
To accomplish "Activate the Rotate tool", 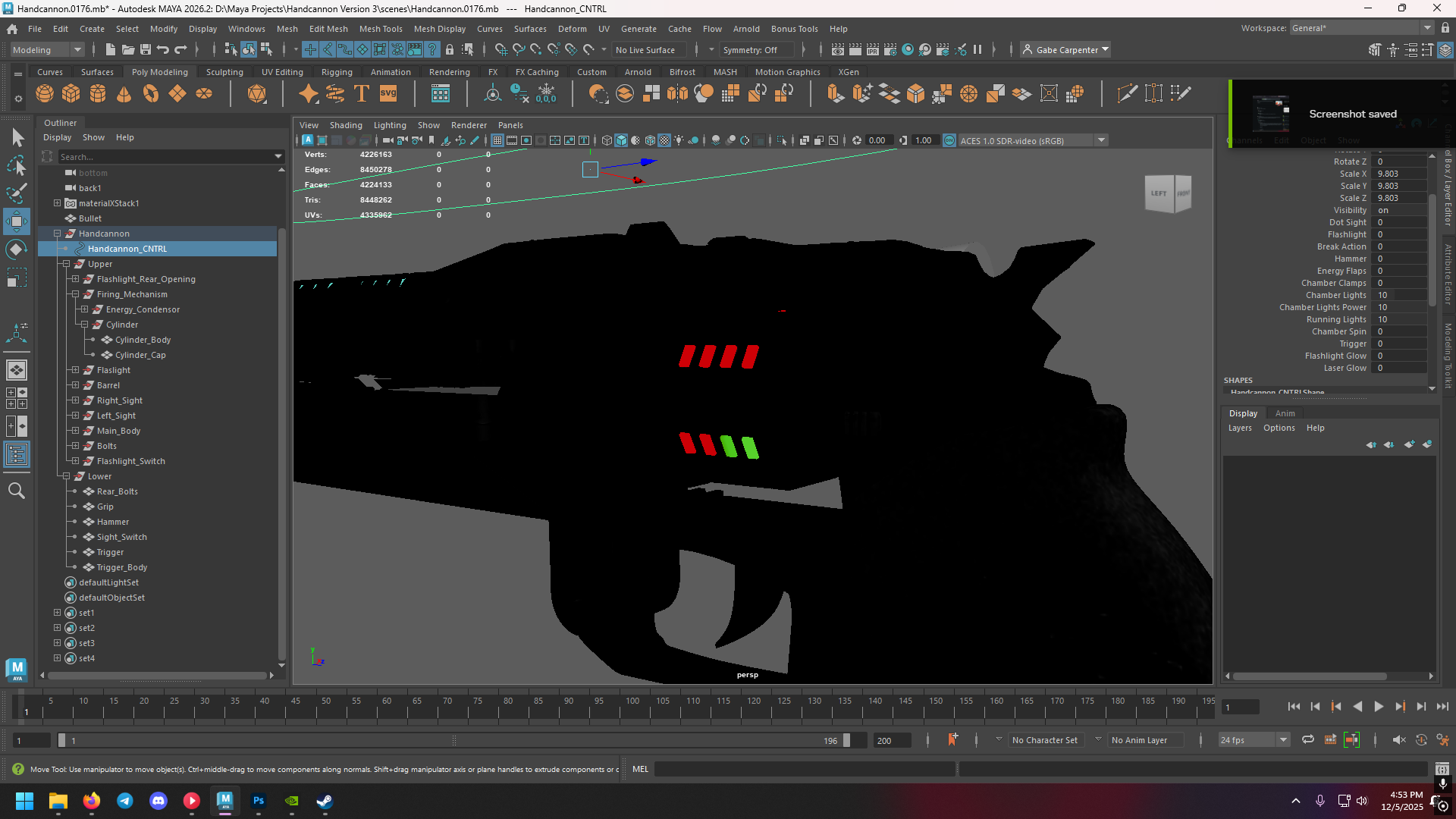I will tap(17, 250).
